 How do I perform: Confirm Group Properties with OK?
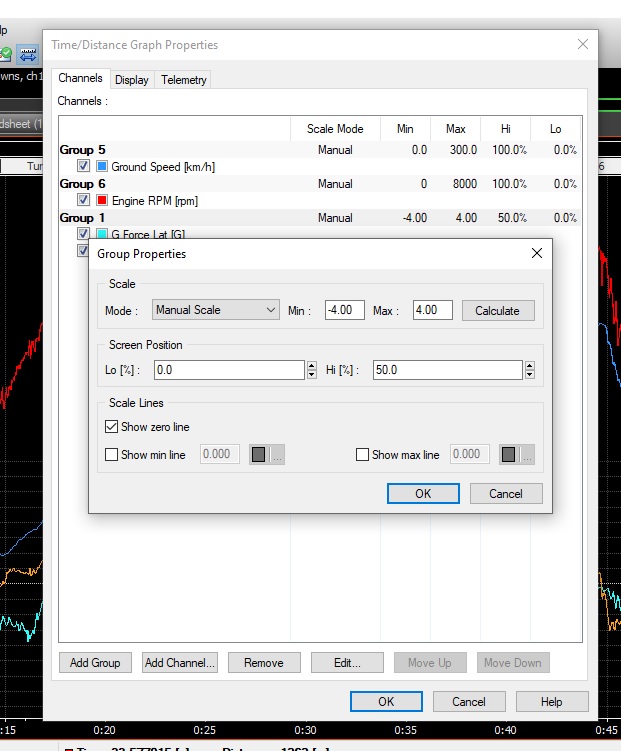[423, 493]
